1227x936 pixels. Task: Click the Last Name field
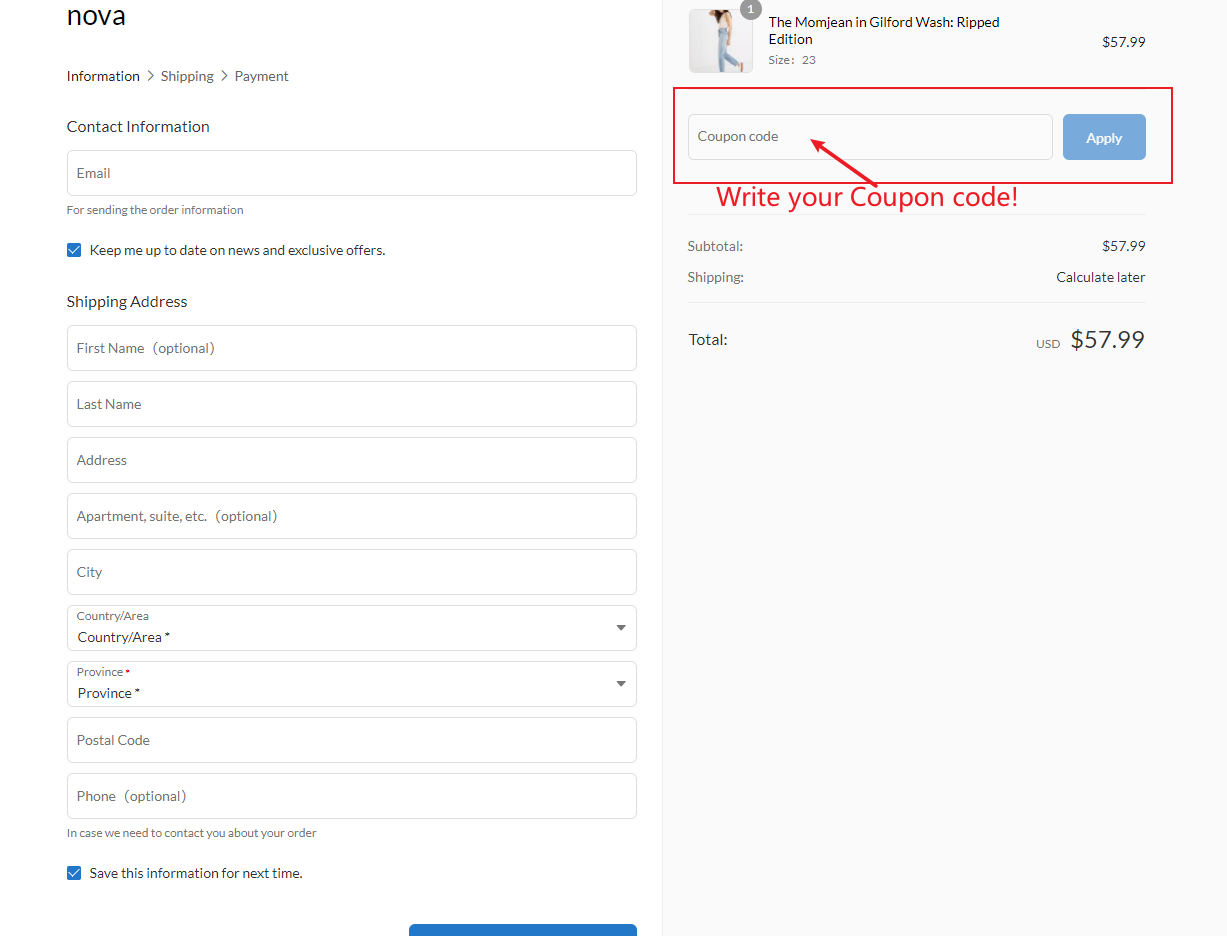pos(352,404)
